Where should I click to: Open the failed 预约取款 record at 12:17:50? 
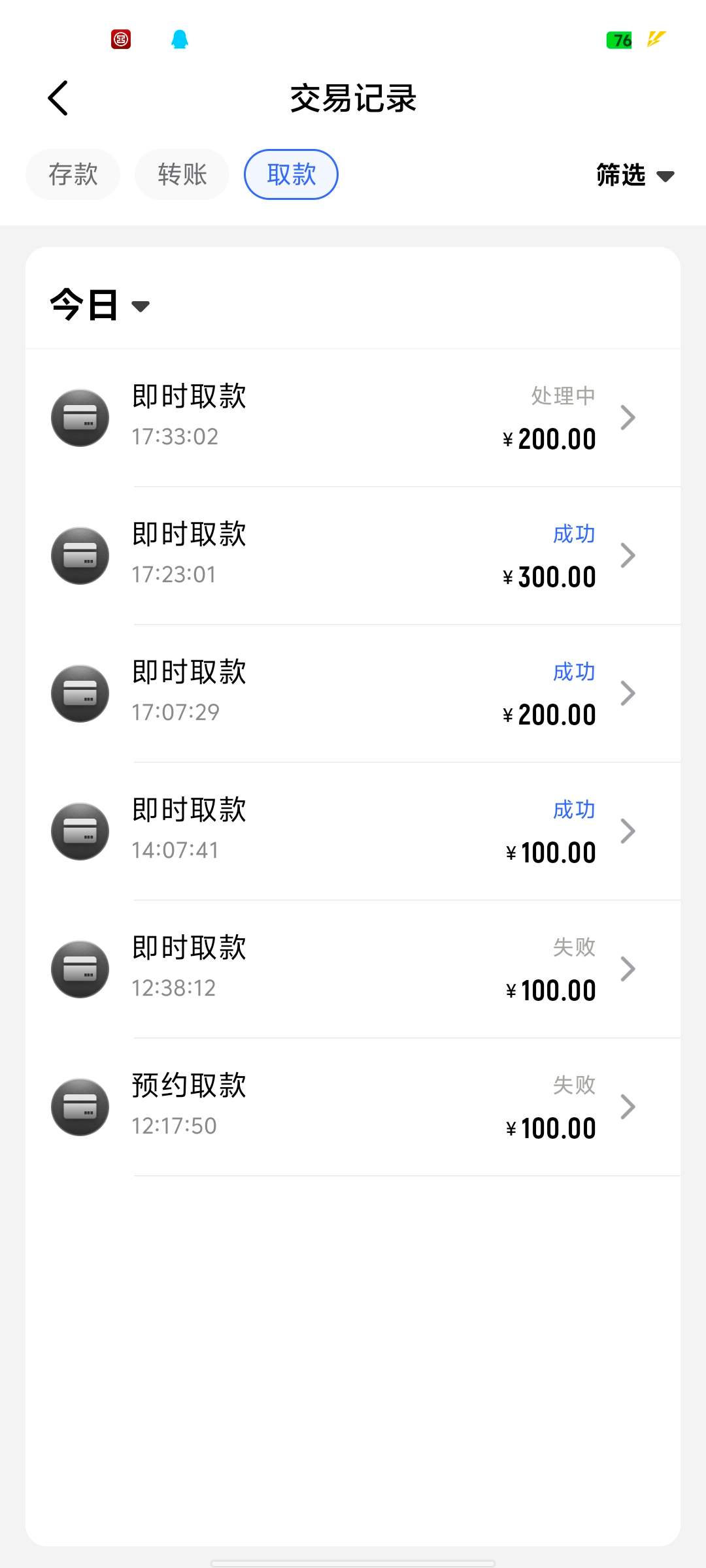[x=353, y=1107]
